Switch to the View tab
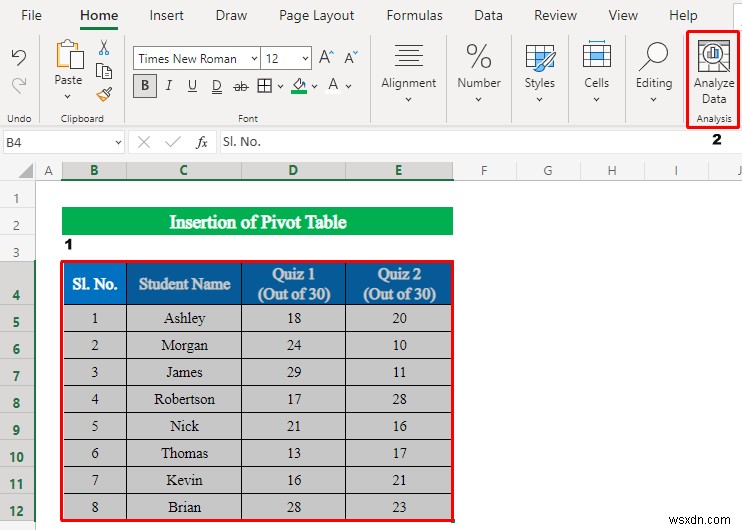This screenshot has width=742, height=530. (x=623, y=15)
